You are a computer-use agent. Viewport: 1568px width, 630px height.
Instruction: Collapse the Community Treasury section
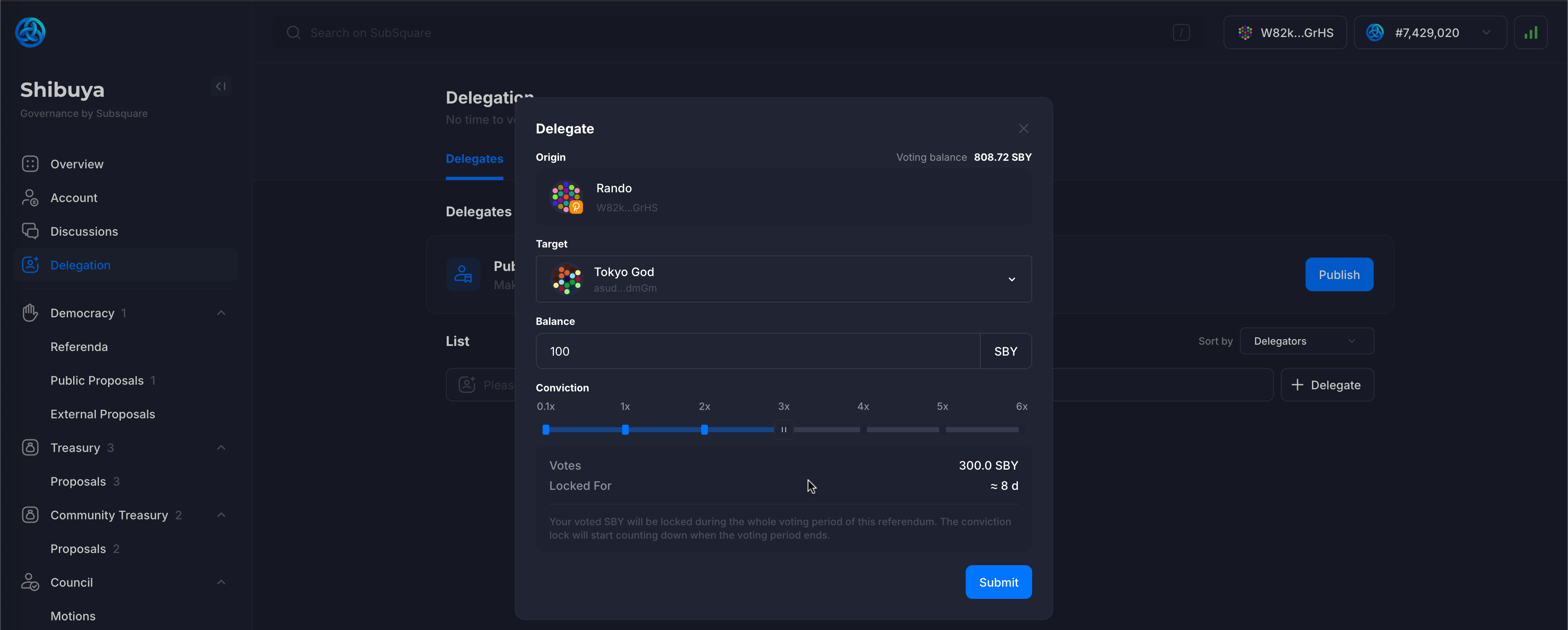pos(221,515)
